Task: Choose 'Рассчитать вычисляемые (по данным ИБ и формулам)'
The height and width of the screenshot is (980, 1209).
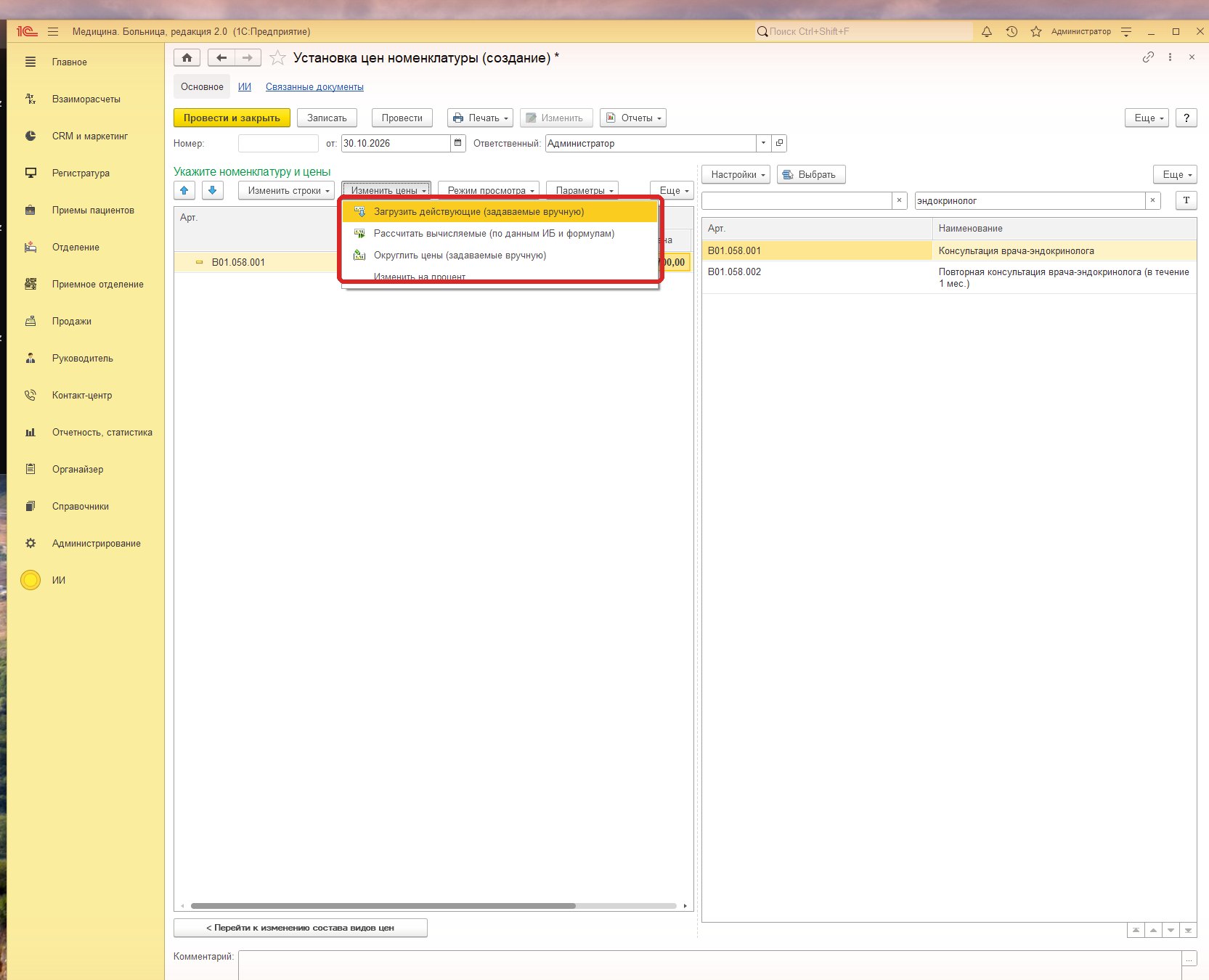Action: click(x=500, y=234)
